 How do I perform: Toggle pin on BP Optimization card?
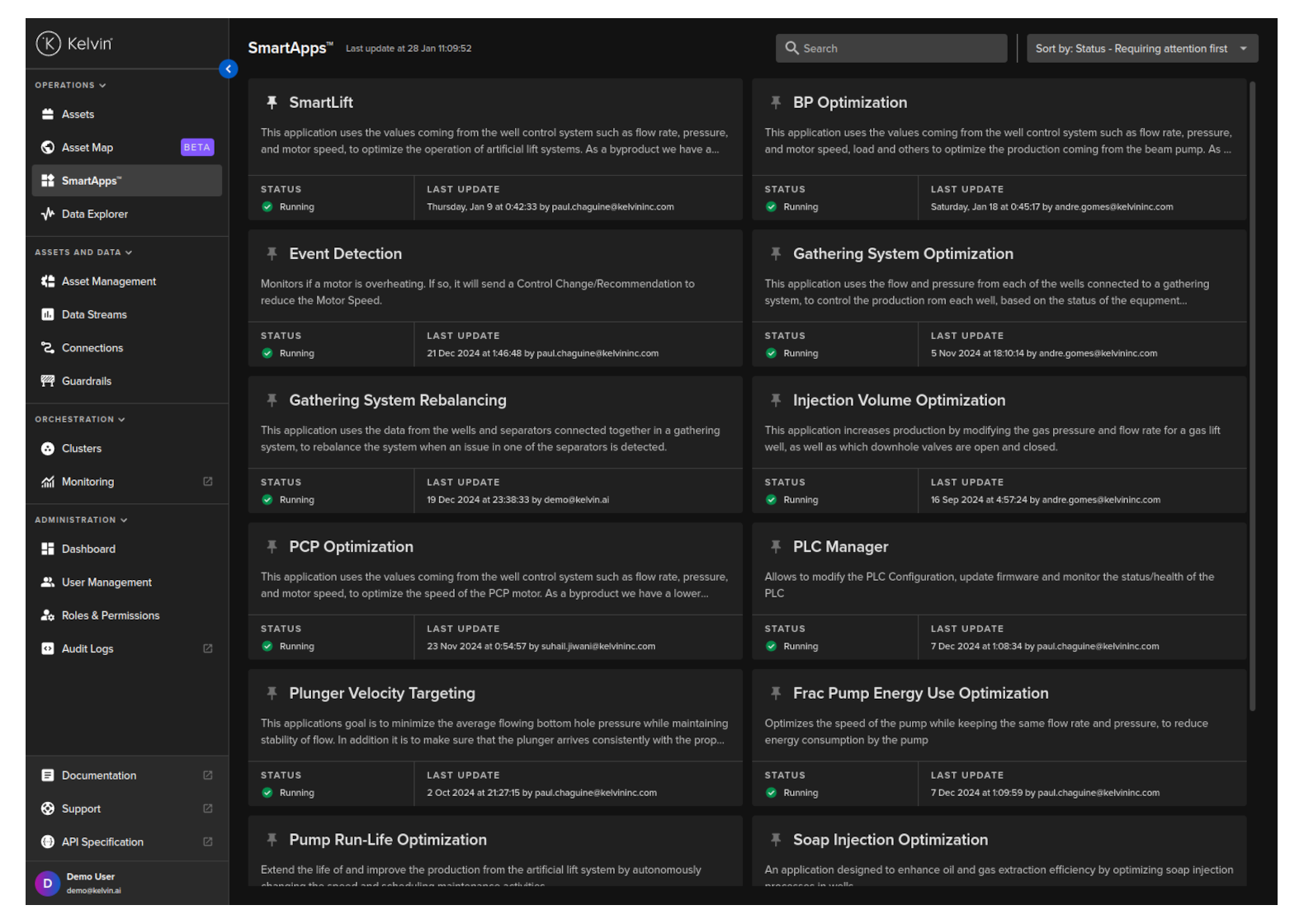pos(776,103)
